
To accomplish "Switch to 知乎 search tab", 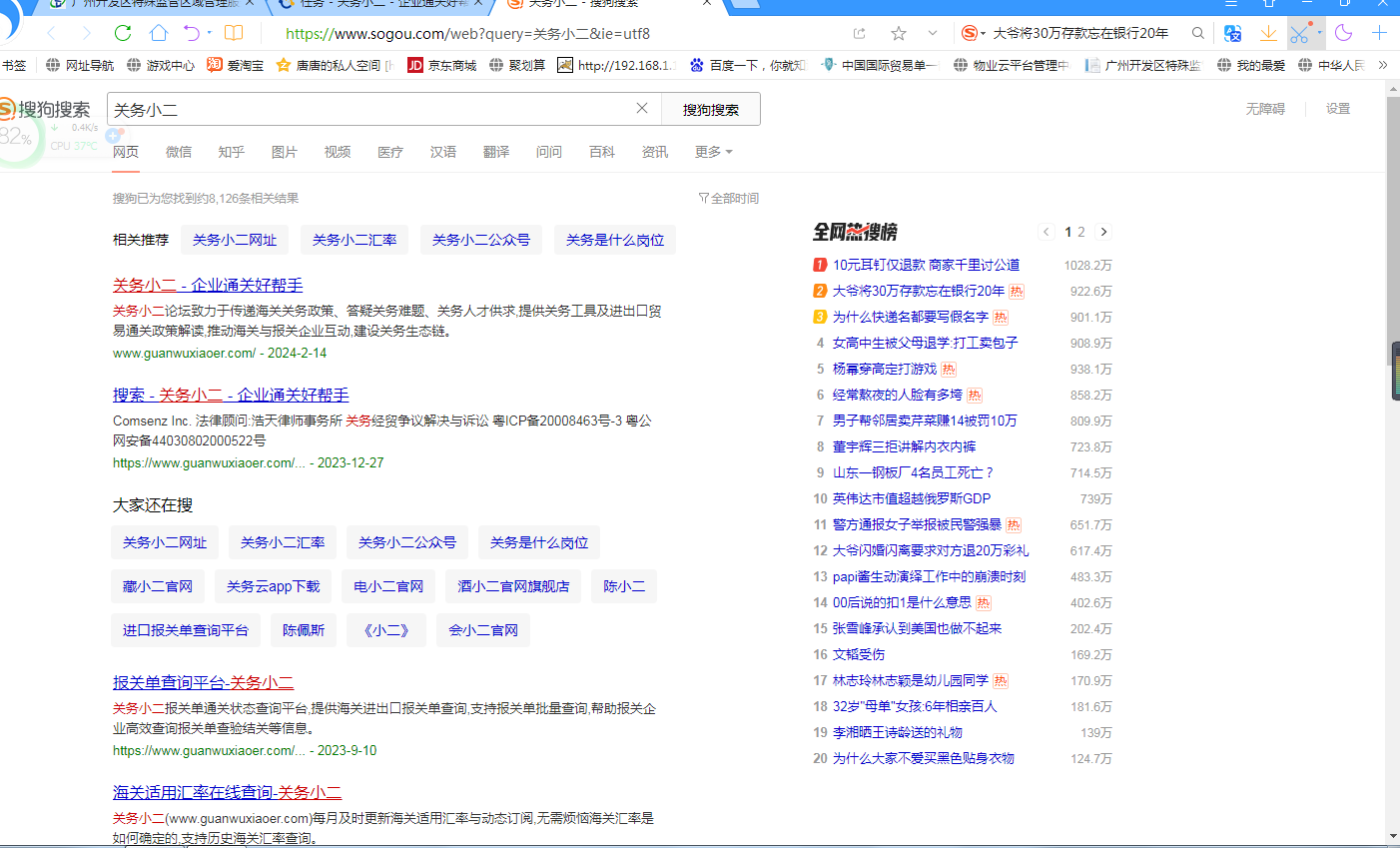I will (x=232, y=152).
